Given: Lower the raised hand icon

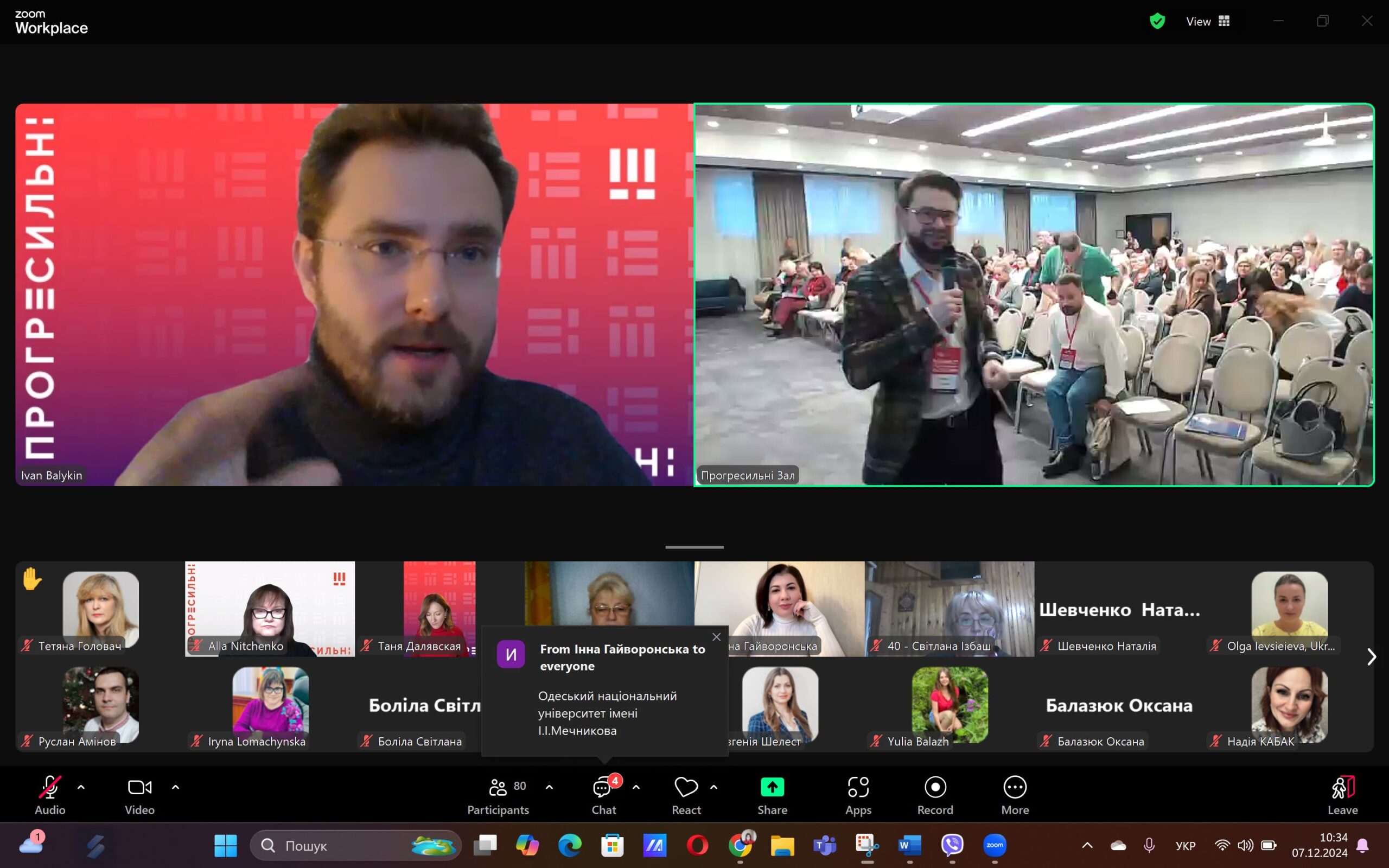Looking at the screenshot, I should [32, 579].
